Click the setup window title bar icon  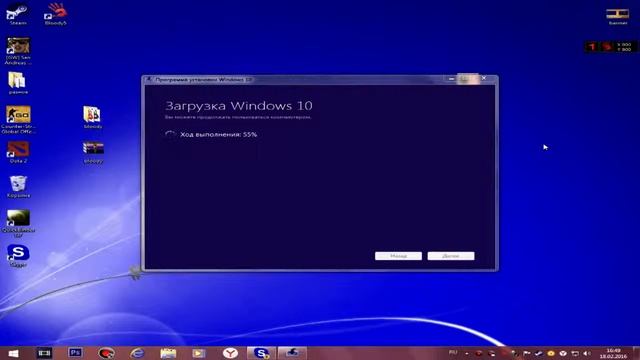click(x=149, y=80)
